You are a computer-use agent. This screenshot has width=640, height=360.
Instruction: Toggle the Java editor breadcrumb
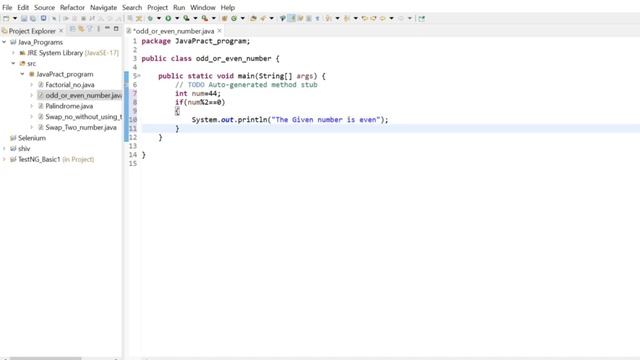282,18
